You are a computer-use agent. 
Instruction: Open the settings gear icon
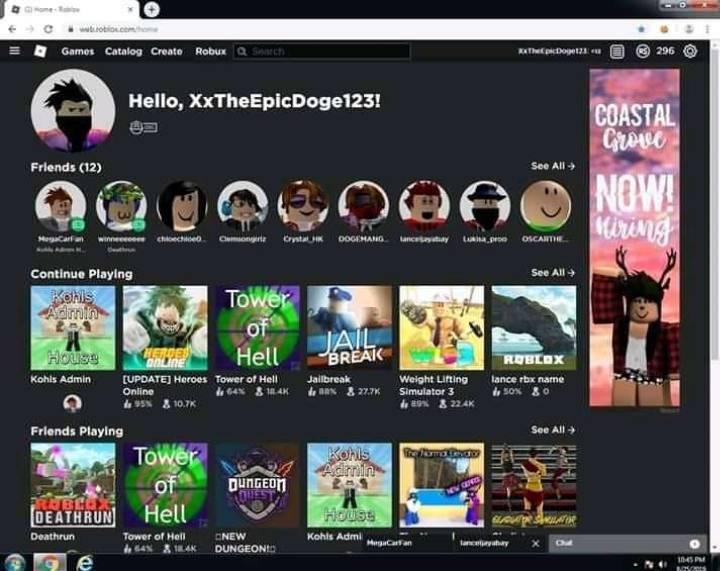pyautogui.click(x=690, y=51)
